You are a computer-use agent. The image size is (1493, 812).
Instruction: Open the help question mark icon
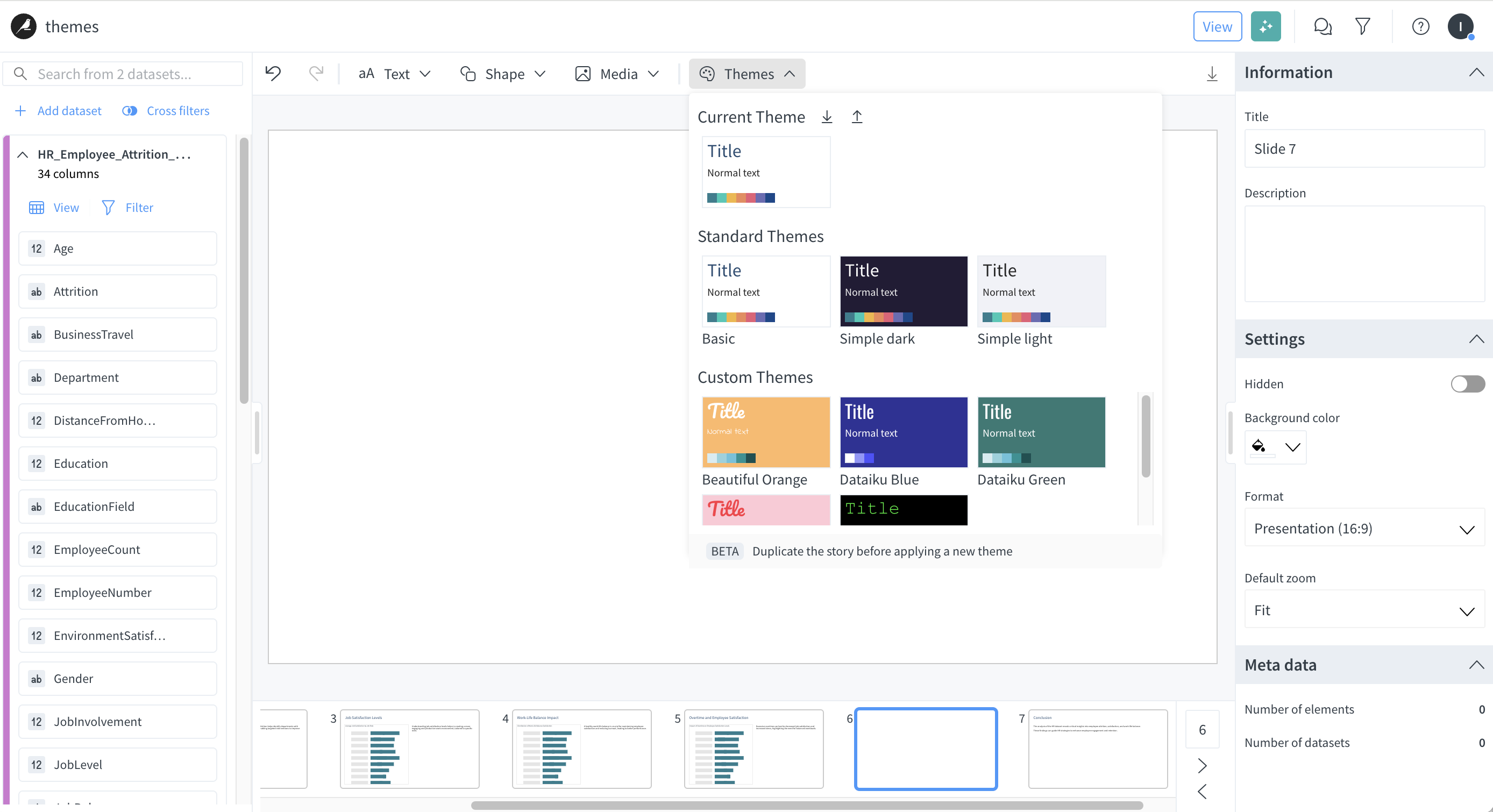point(1420,27)
